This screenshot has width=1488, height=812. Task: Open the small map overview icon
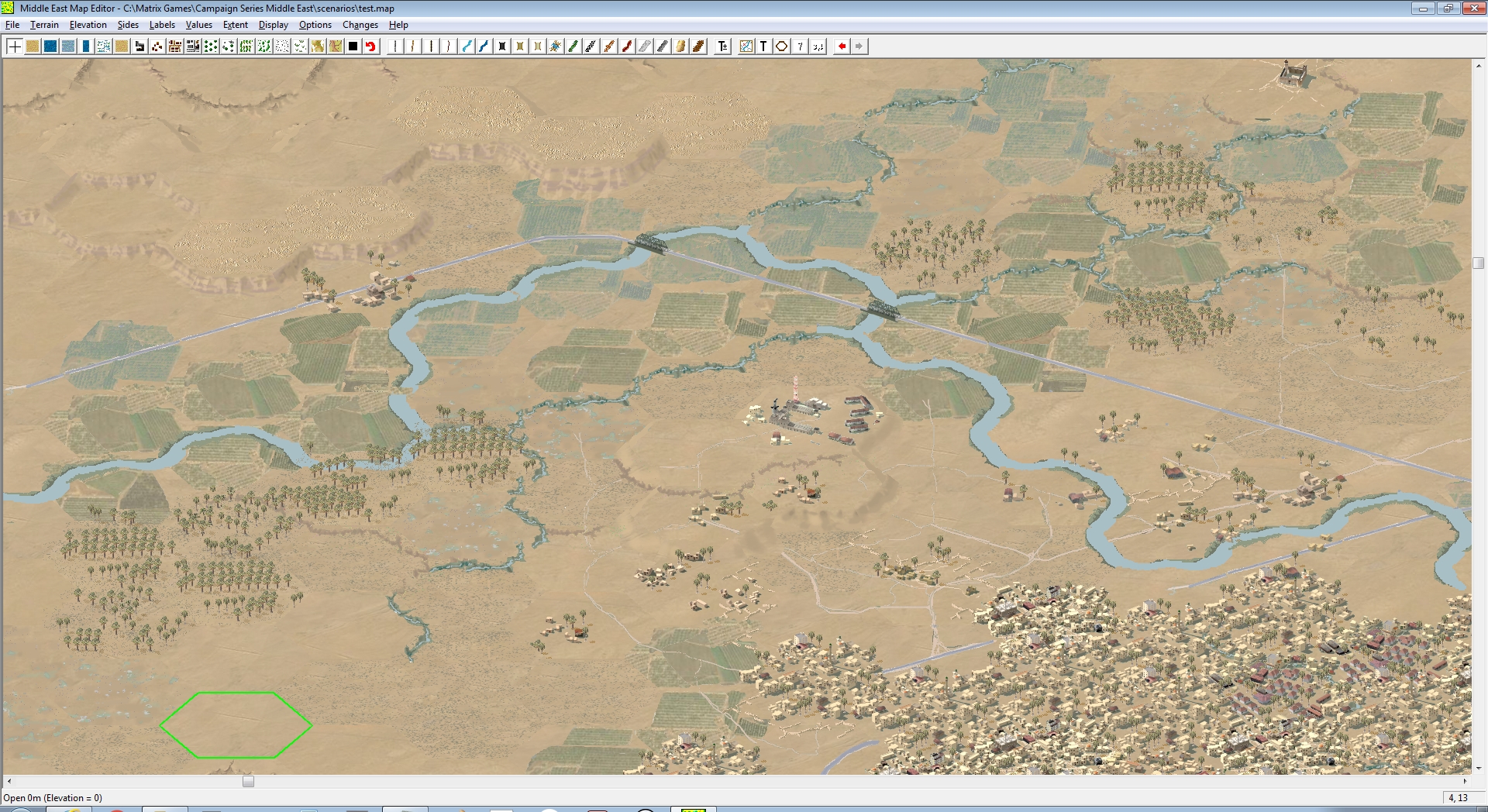tap(746, 46)
